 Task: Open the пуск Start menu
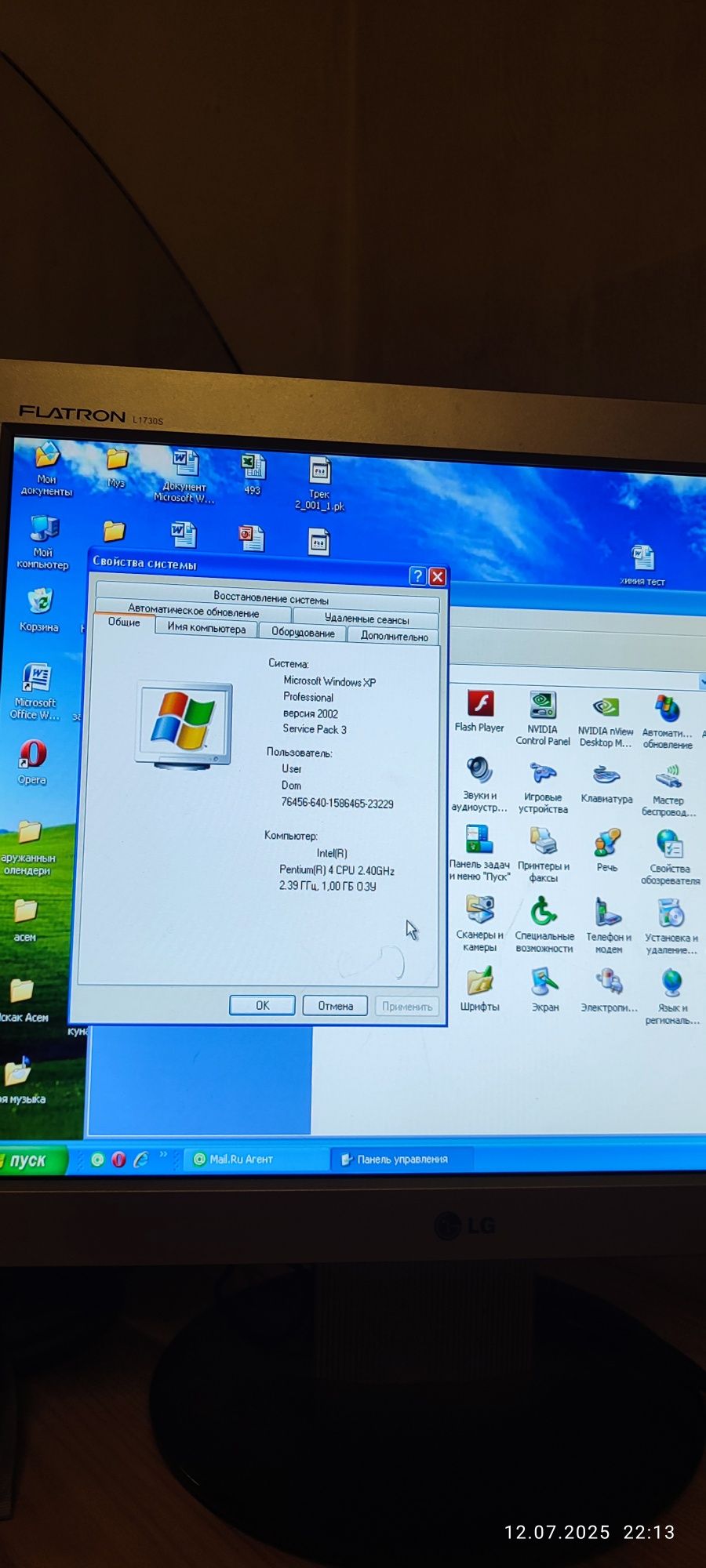pyautogui.click(x=32, y=1160)
